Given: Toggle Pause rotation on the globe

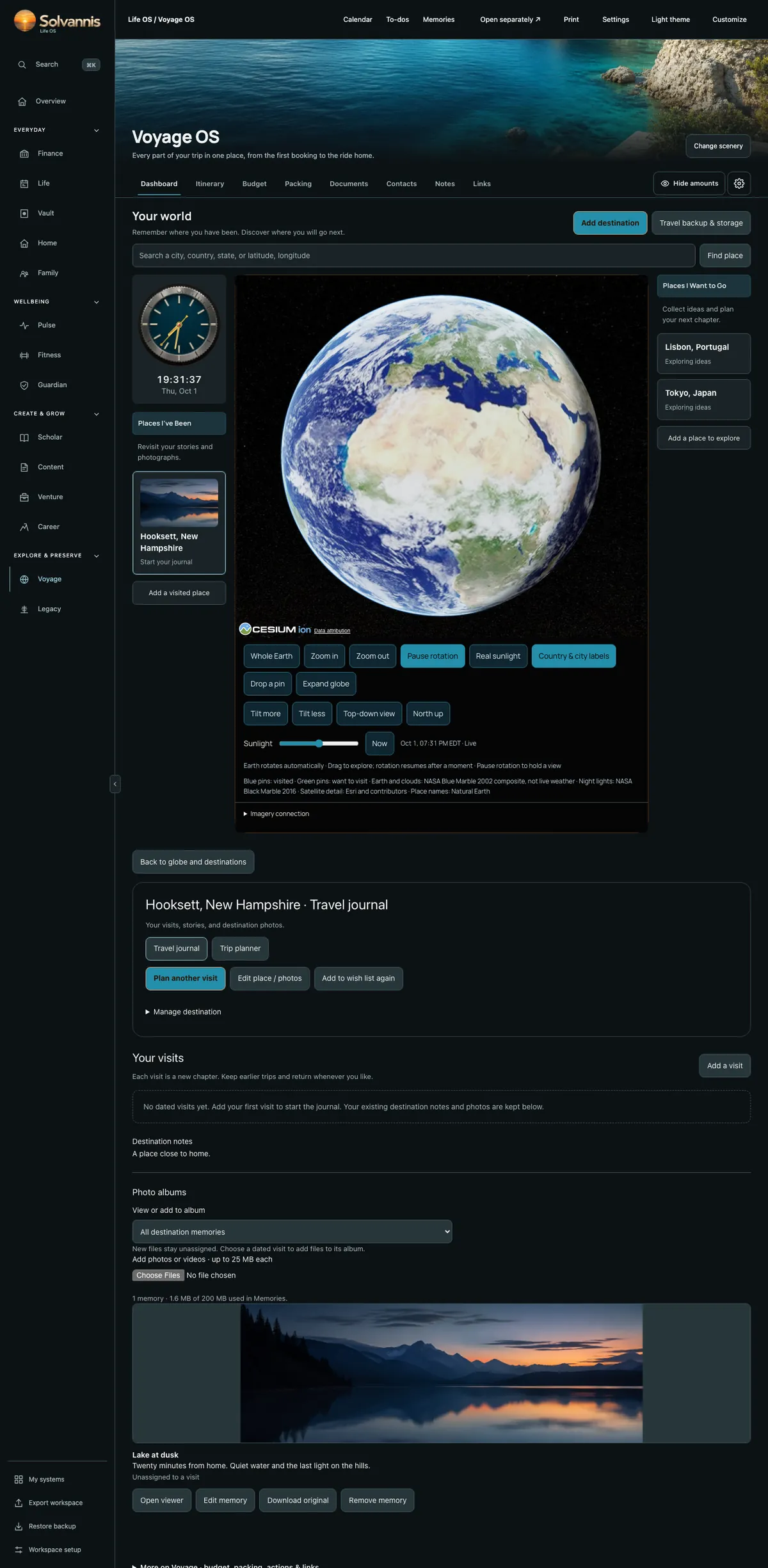Looking at the screenshot, I should pos(433,656).
